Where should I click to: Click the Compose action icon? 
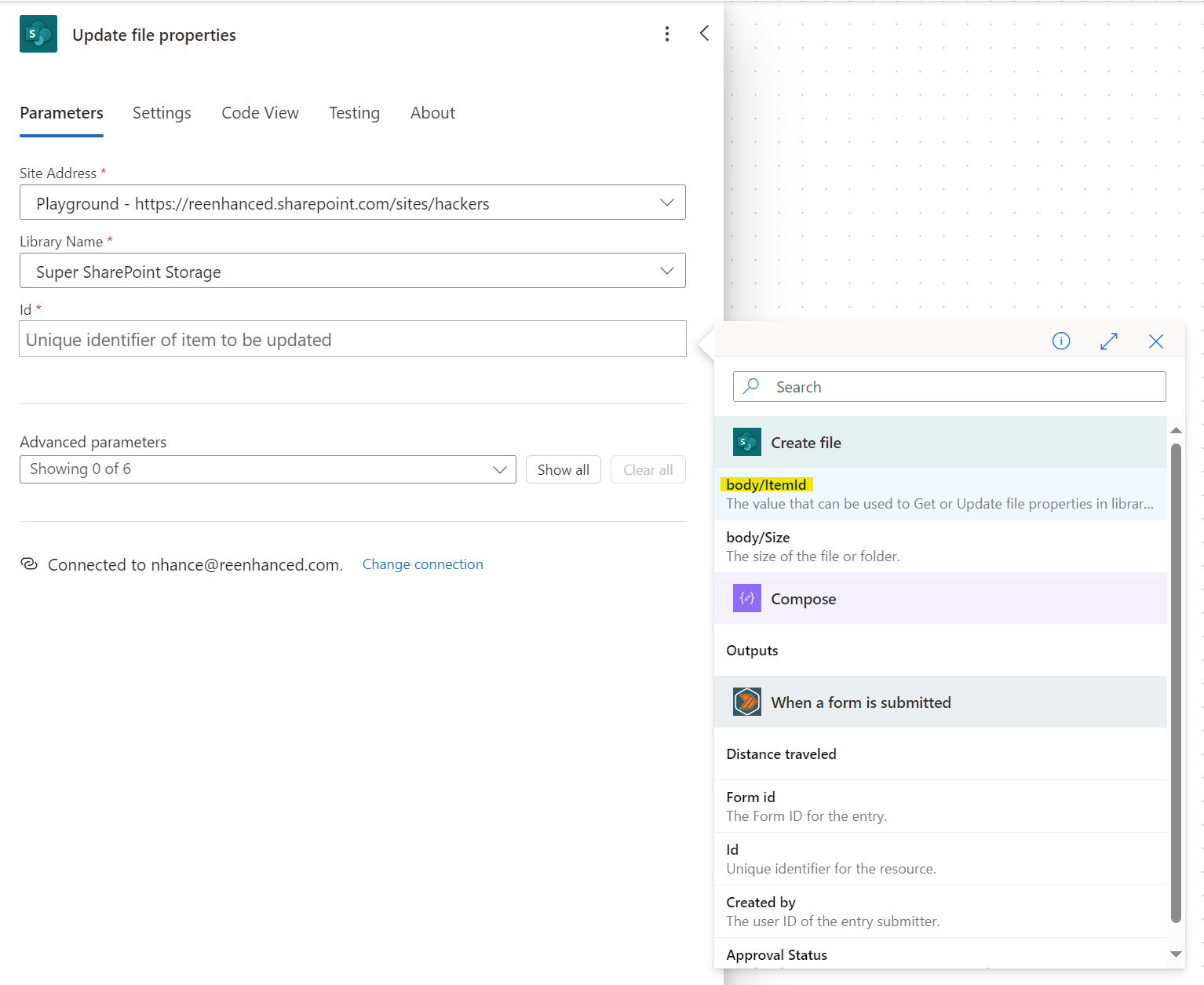(x=747, y=598)
